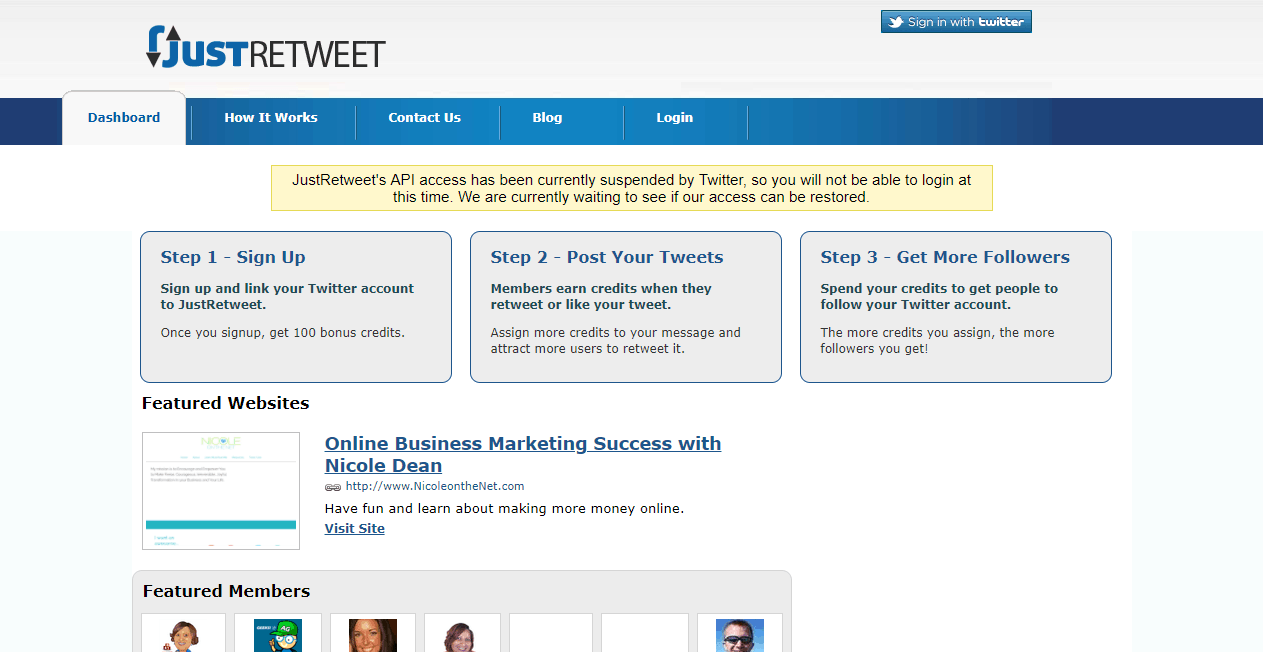Image resolution: width=1263 pixels, height=652 pixels.
Task: Click the Step 1 - Sign Up box
Action: click(295, 306)
